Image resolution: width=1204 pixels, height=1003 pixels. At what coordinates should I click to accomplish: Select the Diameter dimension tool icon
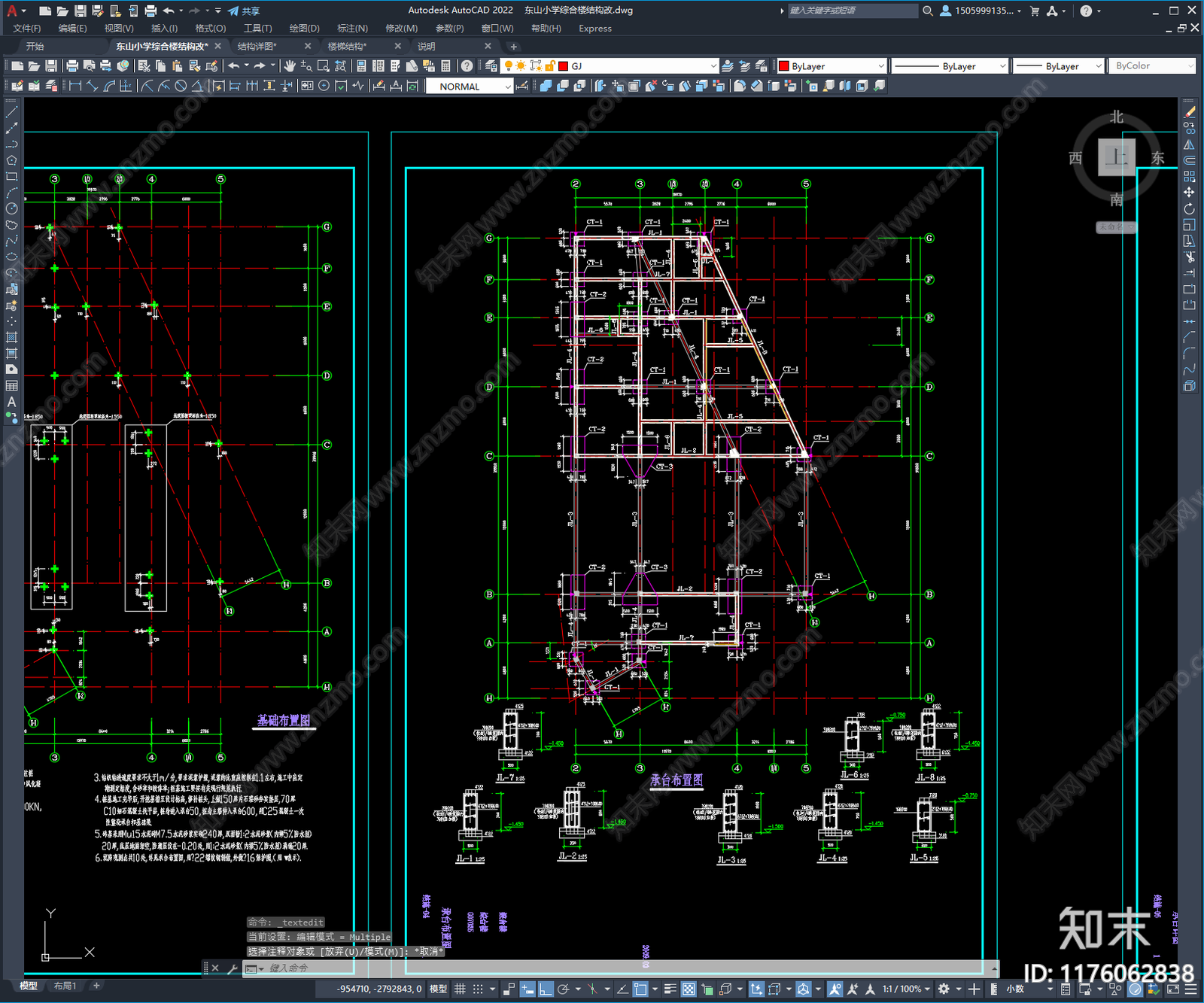tap(181, 86)
